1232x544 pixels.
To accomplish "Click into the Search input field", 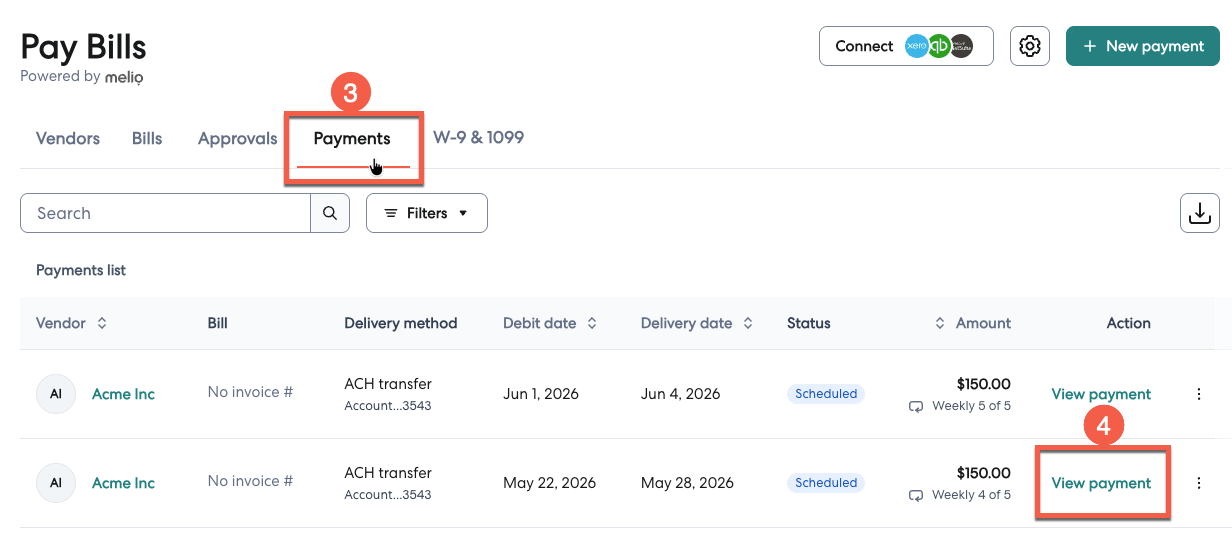I will coord(165,213).
